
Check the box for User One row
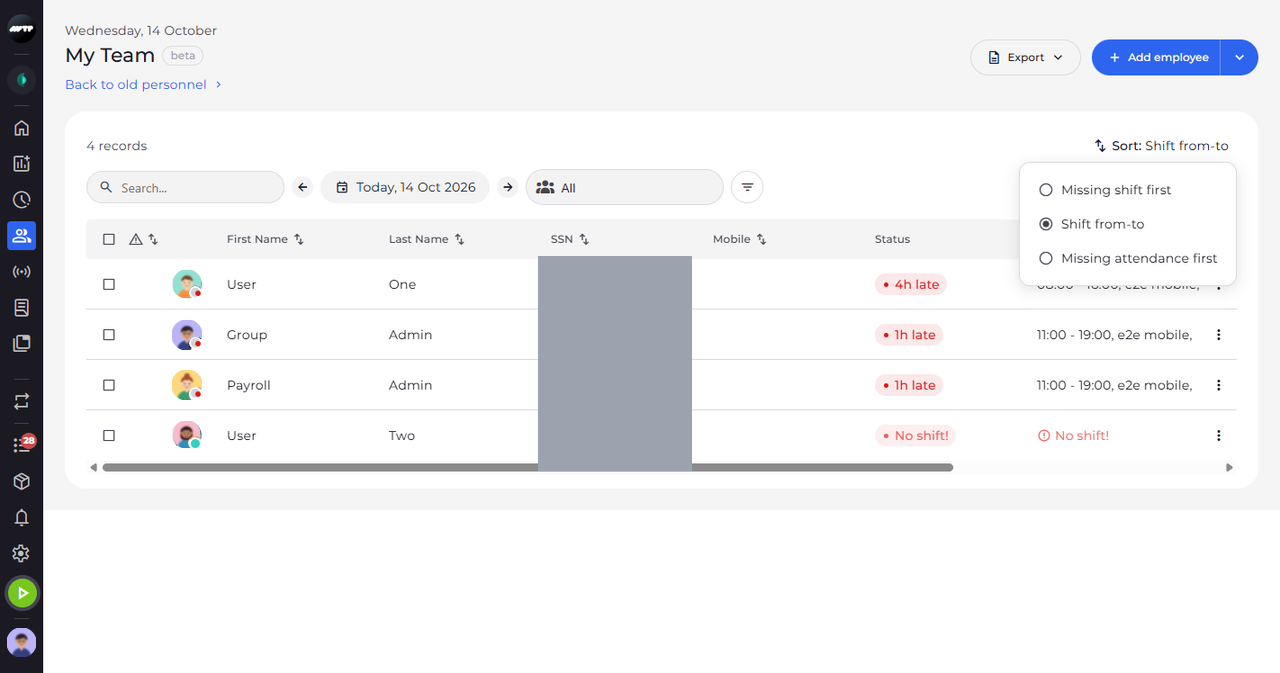click(109, 284)
